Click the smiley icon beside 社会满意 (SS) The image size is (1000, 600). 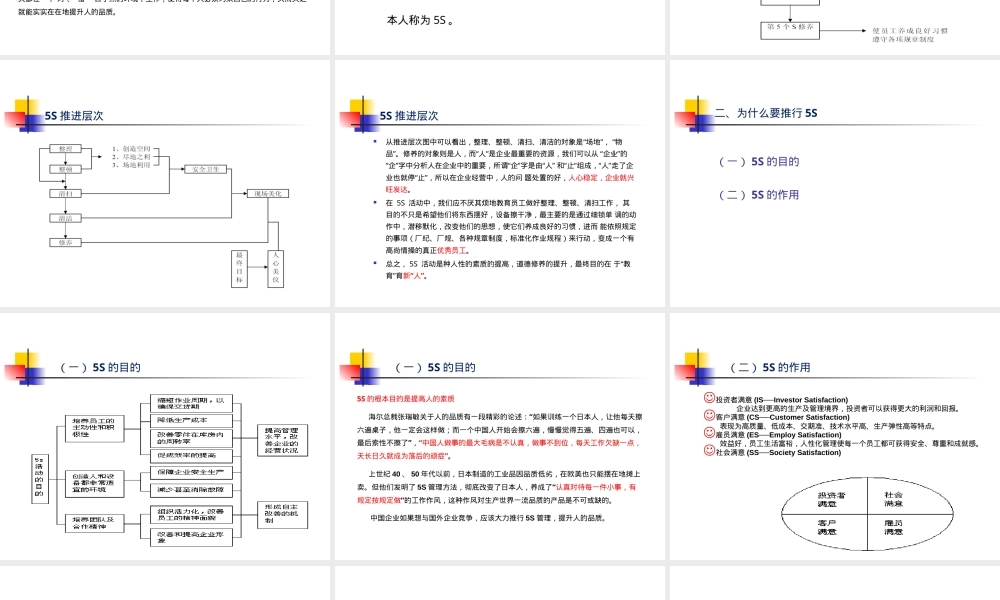tap(709, 450)
